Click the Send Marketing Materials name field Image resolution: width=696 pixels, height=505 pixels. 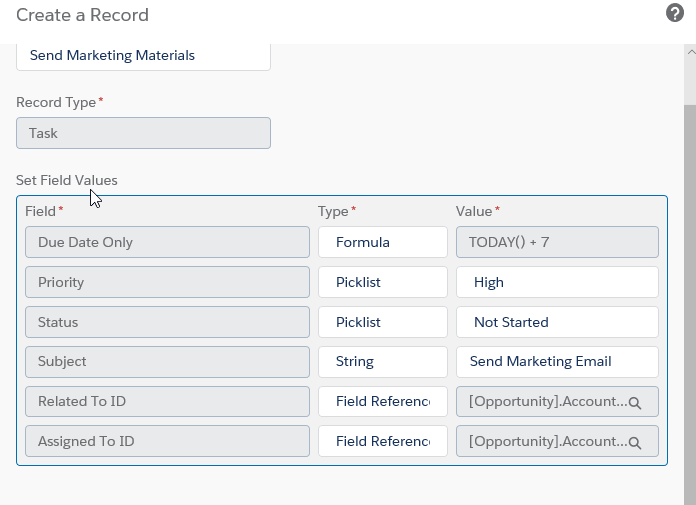coord(143,55)
